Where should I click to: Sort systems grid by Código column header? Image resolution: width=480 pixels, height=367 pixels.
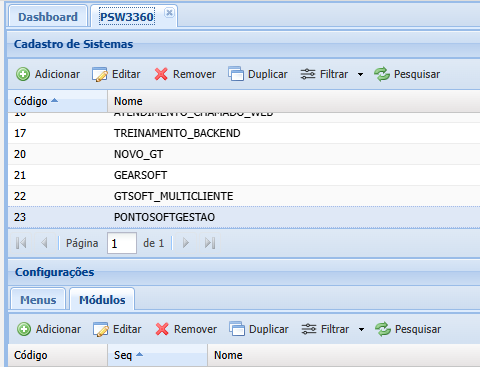coord(58,101)
